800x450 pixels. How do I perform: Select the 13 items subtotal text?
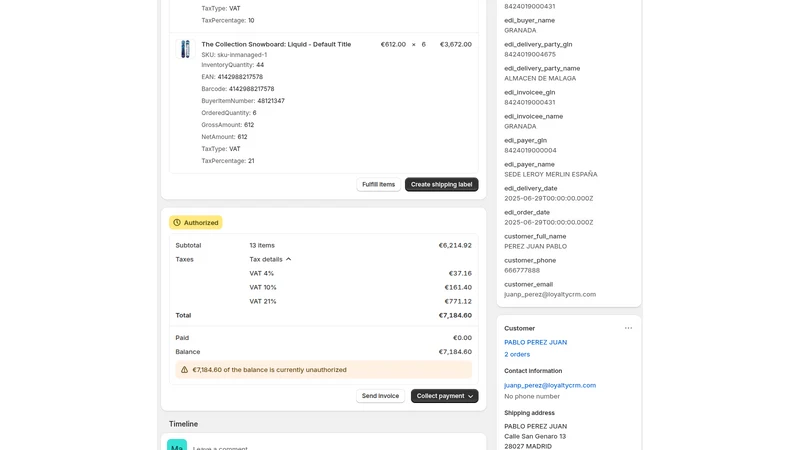pyautogui.click(x=262, y=245)
